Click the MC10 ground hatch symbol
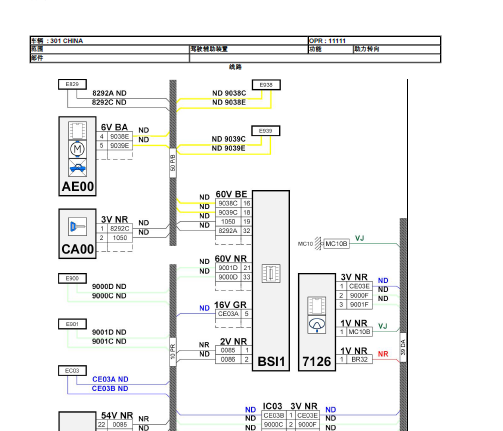The image size is (503, 431). tap(318, 244)
